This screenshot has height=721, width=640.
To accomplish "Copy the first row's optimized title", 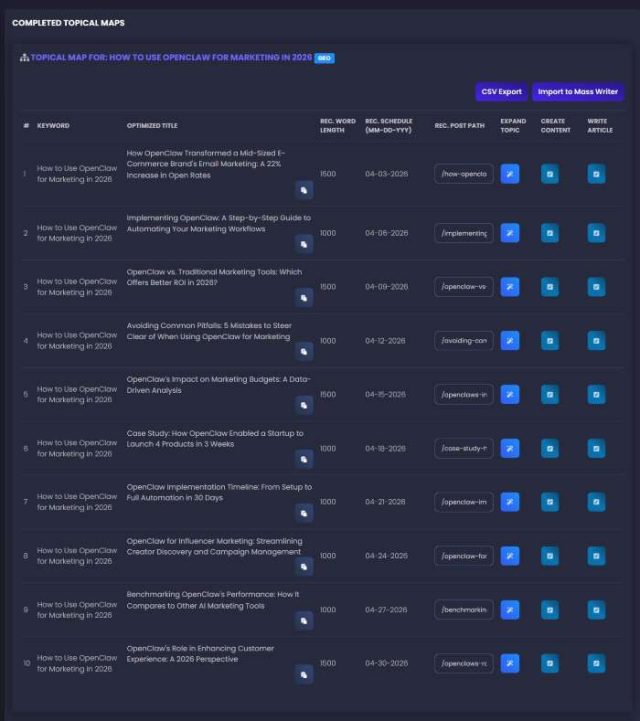I will tap(303, 189).
